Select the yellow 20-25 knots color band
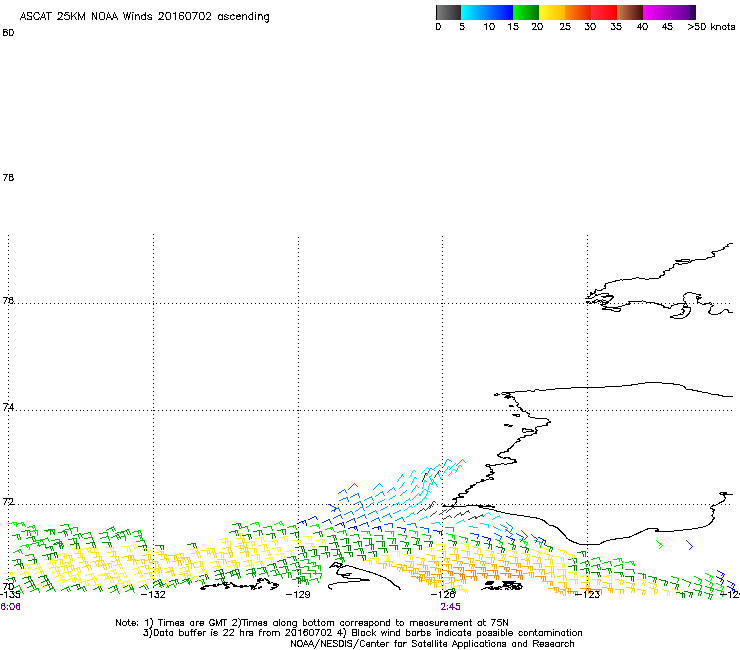This screenshot has width=740, height=650. [552, 12]
